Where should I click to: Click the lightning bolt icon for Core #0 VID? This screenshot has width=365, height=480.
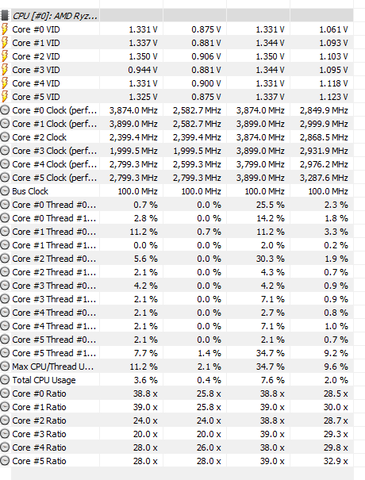coord(5,29)
